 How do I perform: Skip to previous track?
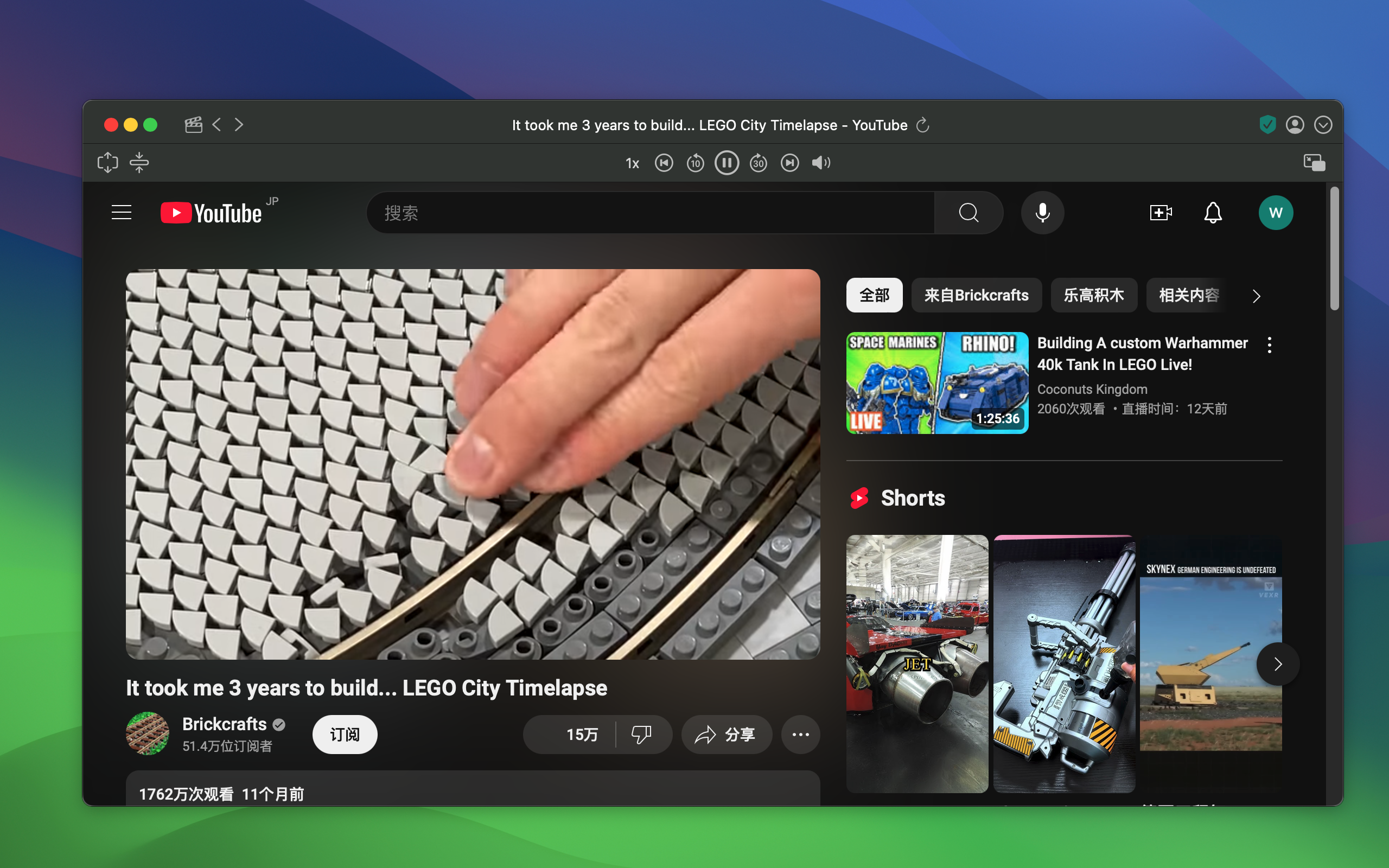[x=664, y=163]
